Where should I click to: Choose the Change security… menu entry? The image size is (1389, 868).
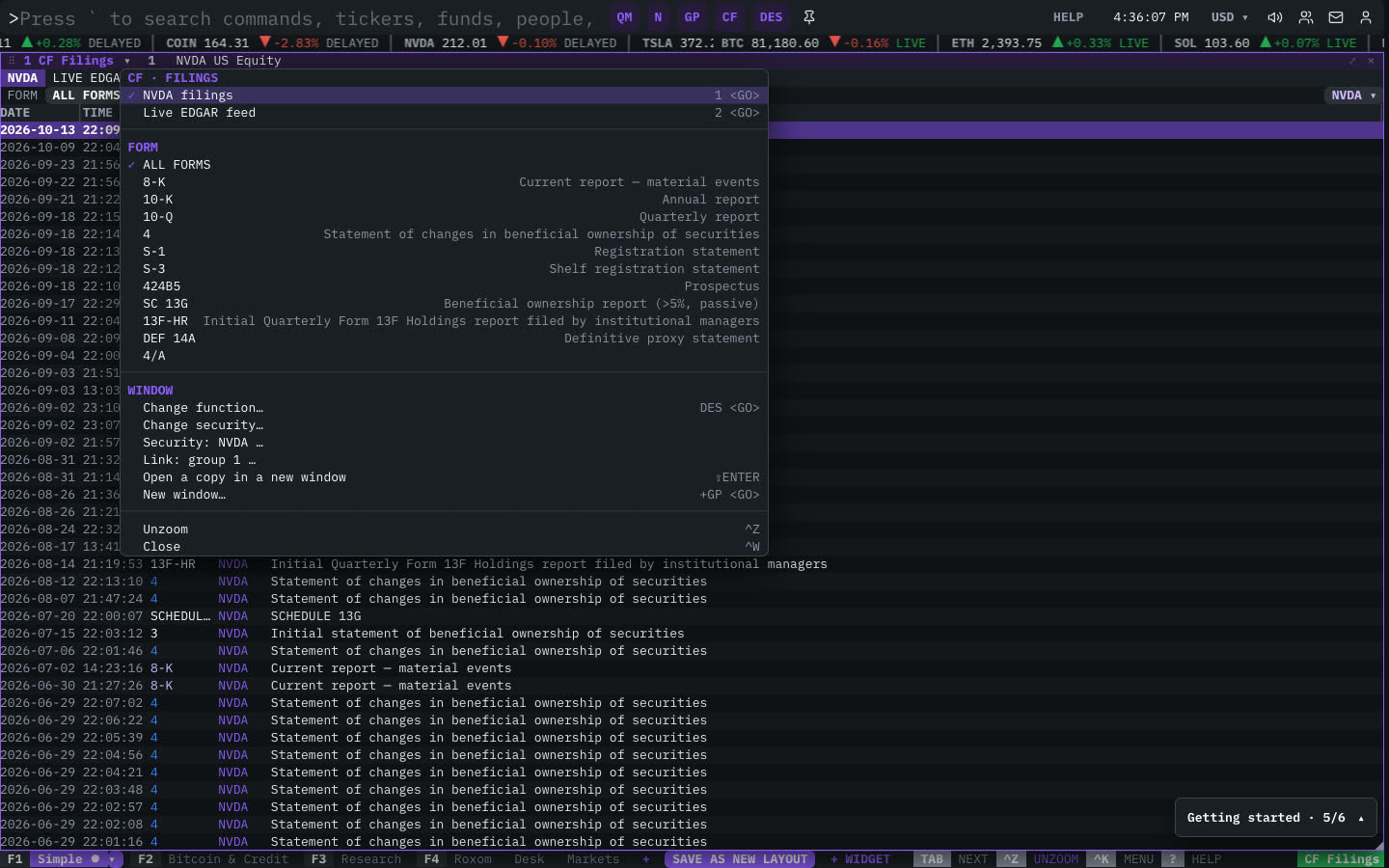pyautogui.click(x=444, y=425)
